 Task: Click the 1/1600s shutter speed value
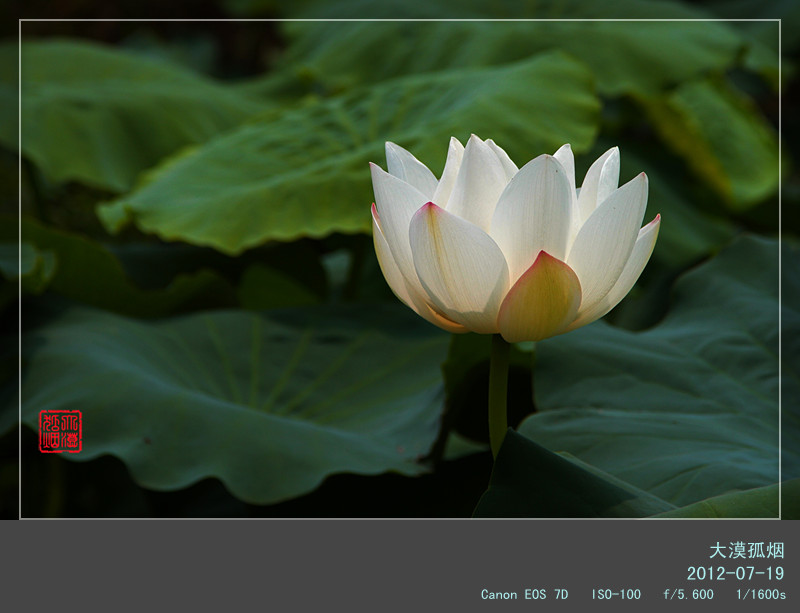(760, 594)
